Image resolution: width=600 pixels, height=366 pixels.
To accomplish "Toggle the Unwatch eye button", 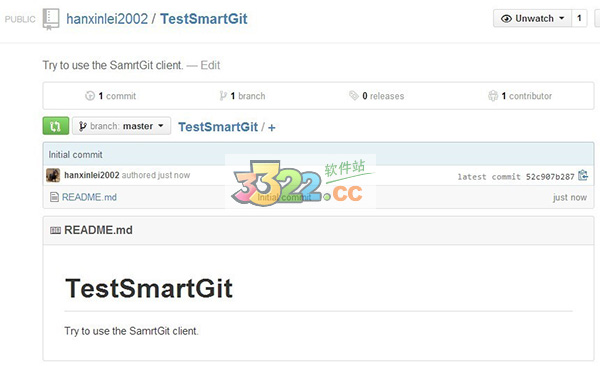I will (533, 18).
